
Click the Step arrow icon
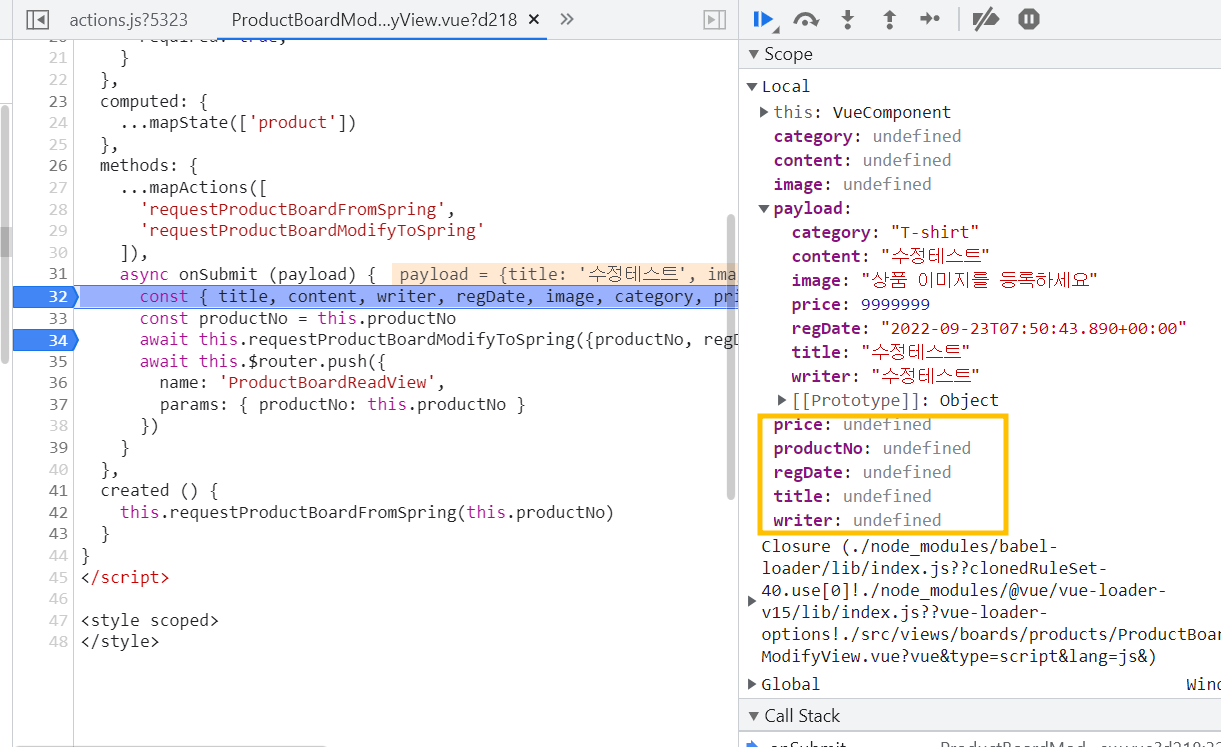930,19
